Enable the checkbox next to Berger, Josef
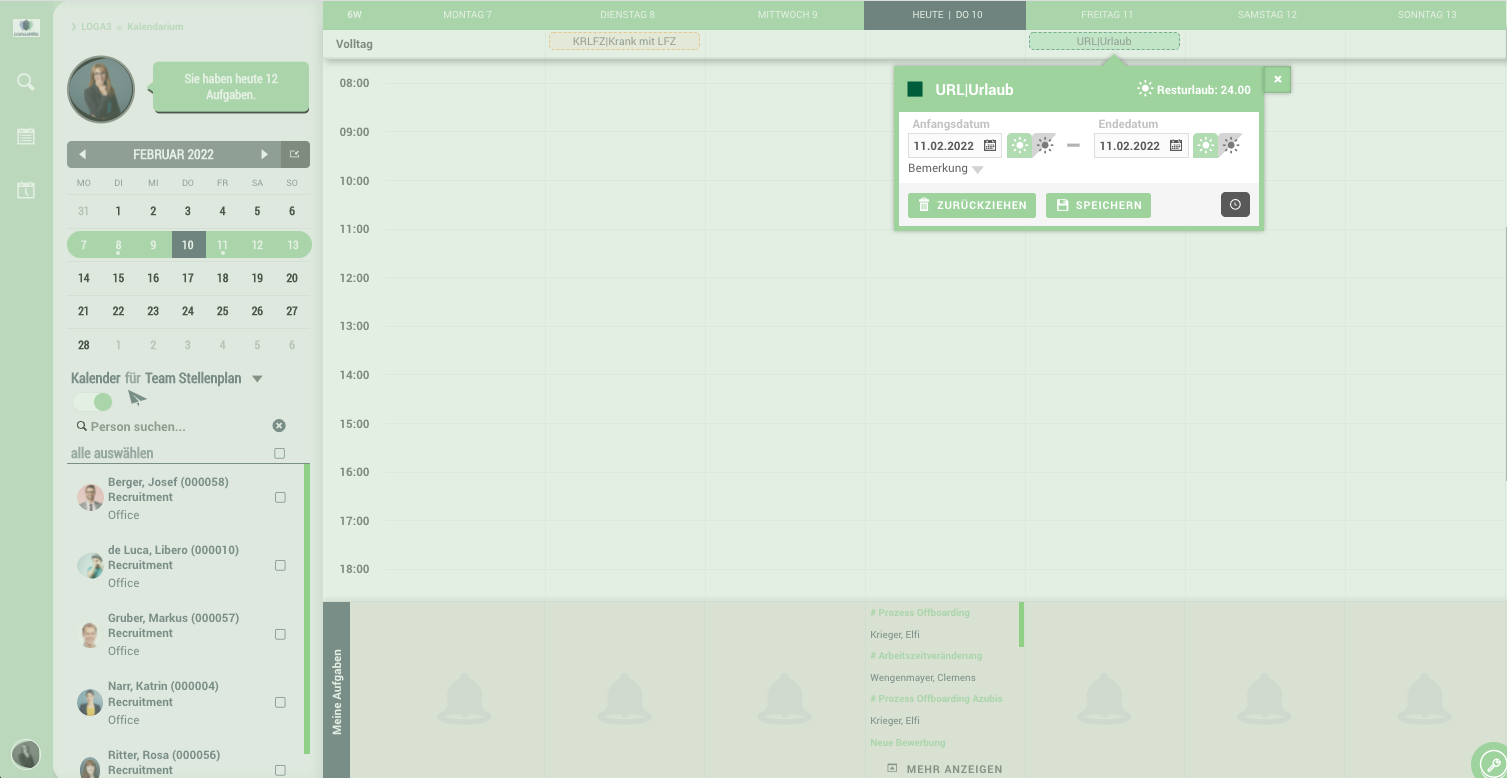Screen dimensions: 1507x778 tap(279, 496)
